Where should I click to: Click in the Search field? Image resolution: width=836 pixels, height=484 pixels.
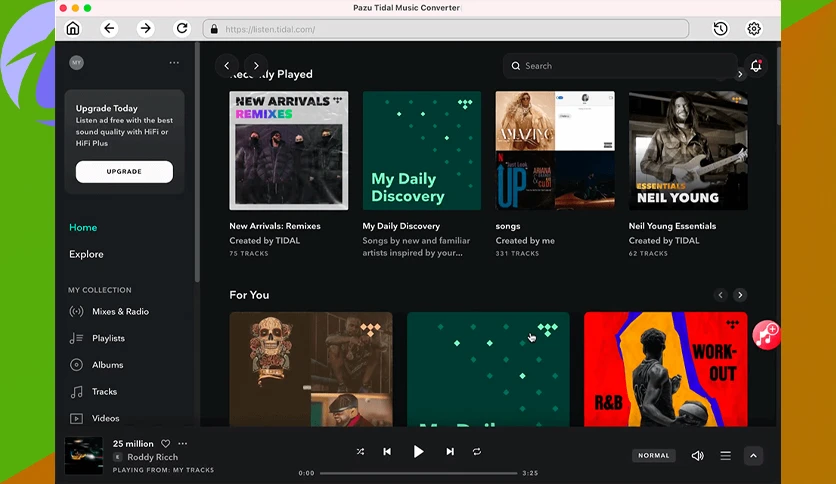click(x=620, y=66)
